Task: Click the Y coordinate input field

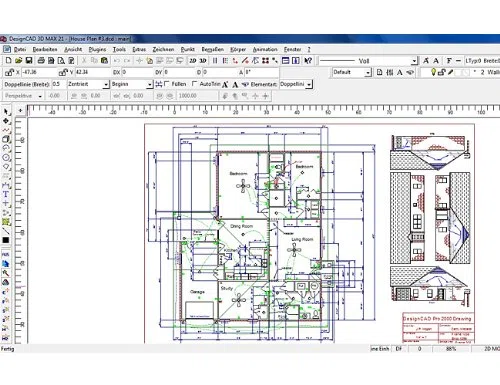Action: click(92, 72)
